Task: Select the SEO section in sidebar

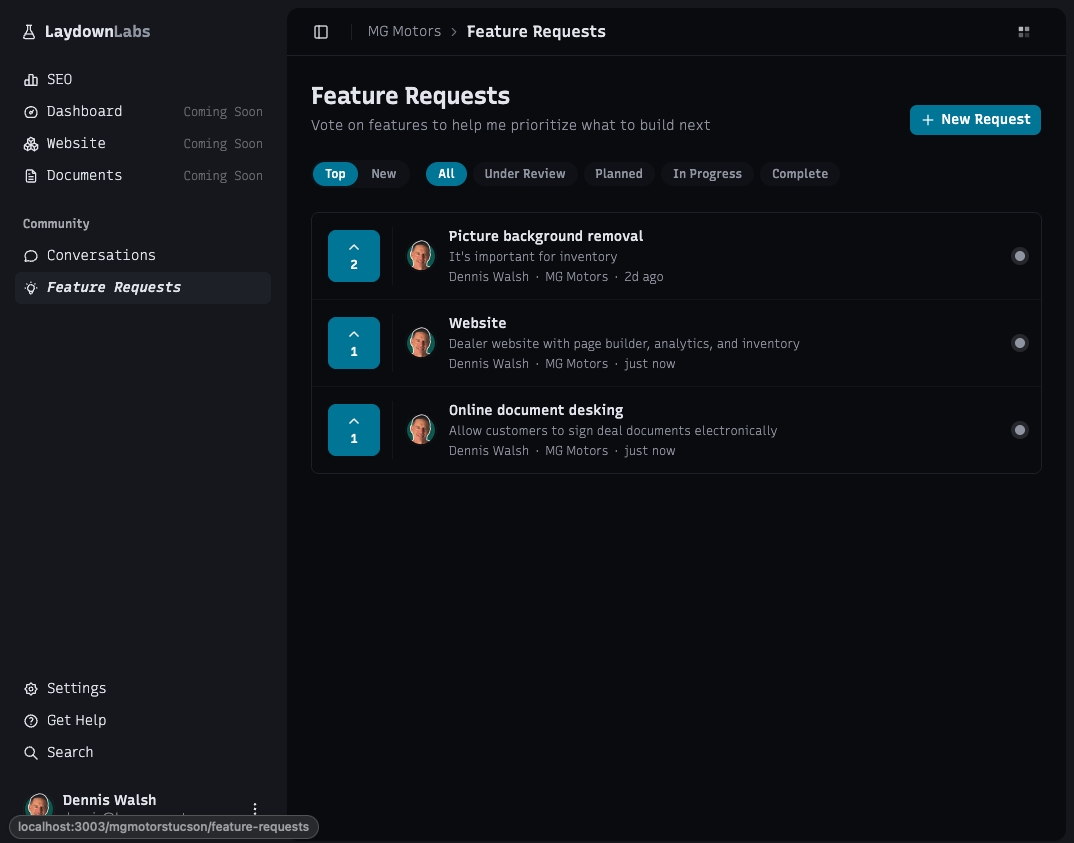Action: pyautogui.click(x=59, y=79)
